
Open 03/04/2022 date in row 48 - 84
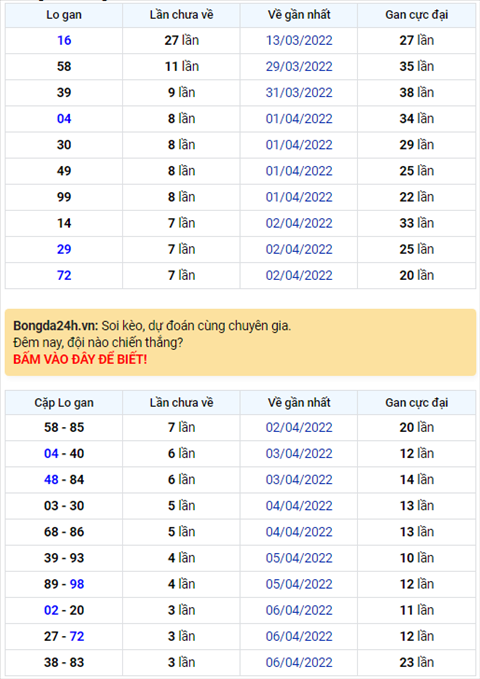pyautogui.click(x=299, y=480)
